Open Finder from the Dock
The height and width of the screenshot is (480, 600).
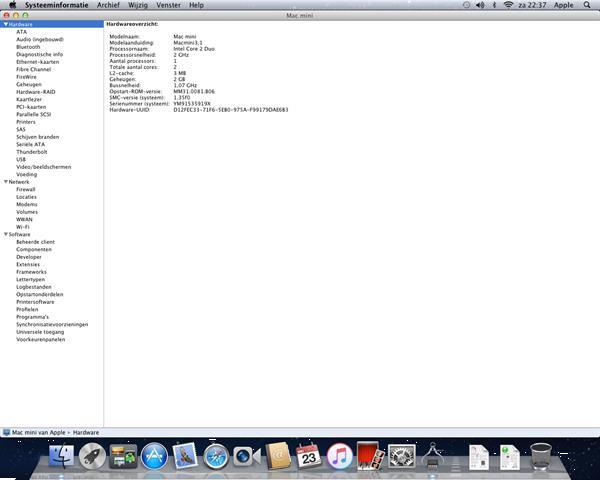point(61,456)
